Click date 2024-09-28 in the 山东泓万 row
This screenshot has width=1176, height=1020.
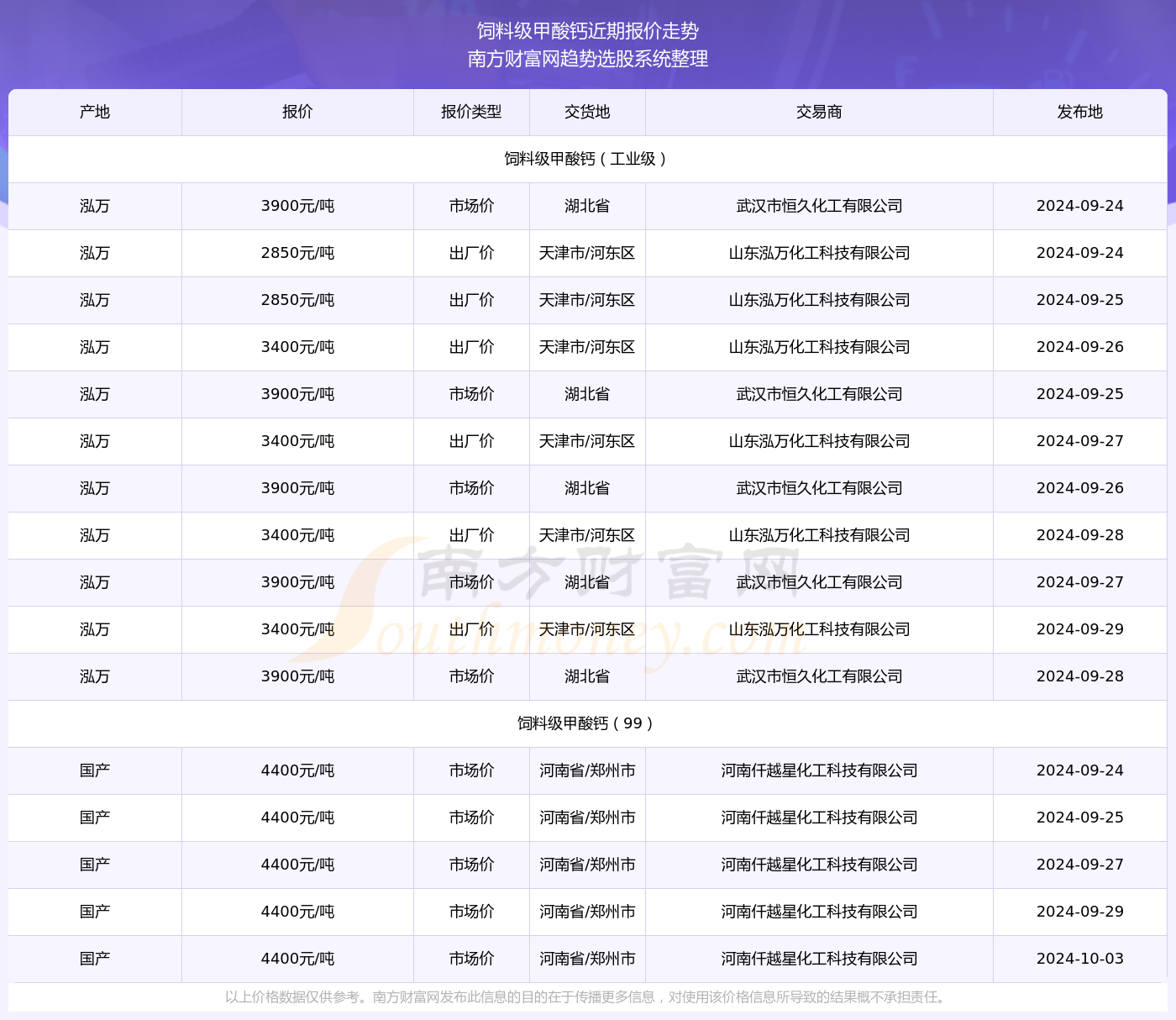click(x=1080, y=535)
